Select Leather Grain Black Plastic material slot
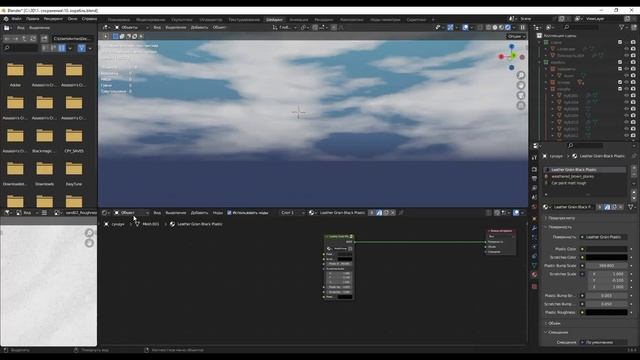Viewport: 640px width, 360px height. click(584, 169)
